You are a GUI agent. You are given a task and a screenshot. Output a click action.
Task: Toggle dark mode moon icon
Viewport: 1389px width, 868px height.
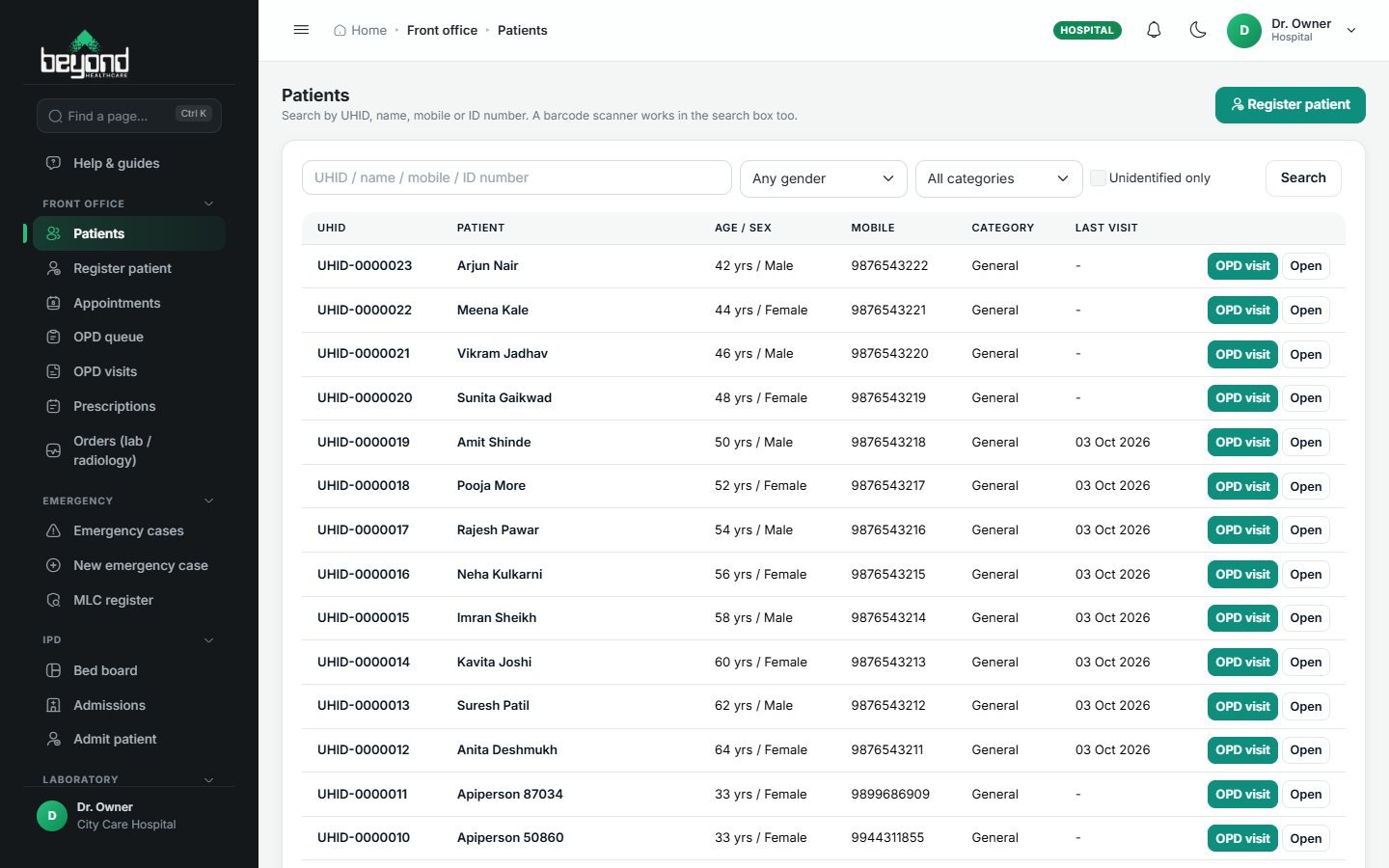(x=1198, y=30)
